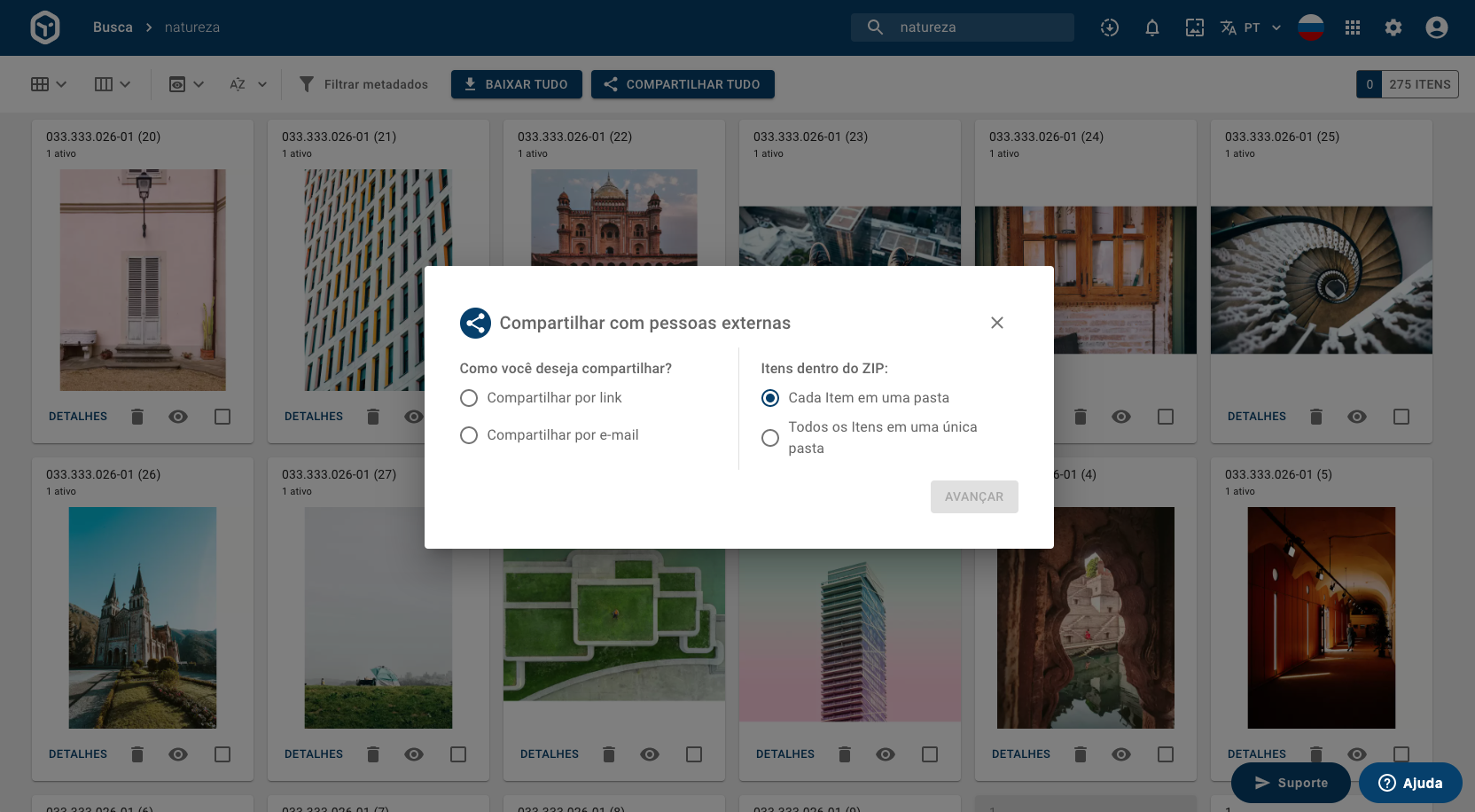Click trash icon under the red rock arch image
The image size is (1475, 812).
click(x=1081, y=754)
